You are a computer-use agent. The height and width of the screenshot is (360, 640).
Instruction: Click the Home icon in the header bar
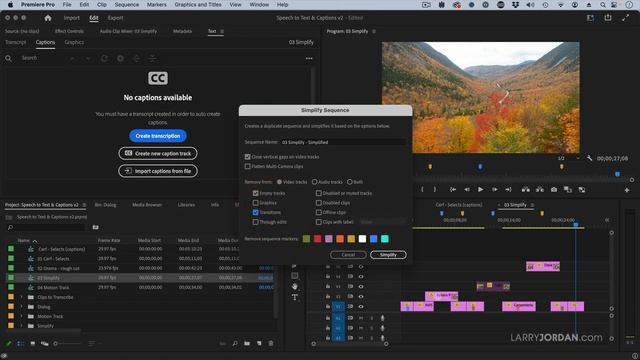click(48, 18)
